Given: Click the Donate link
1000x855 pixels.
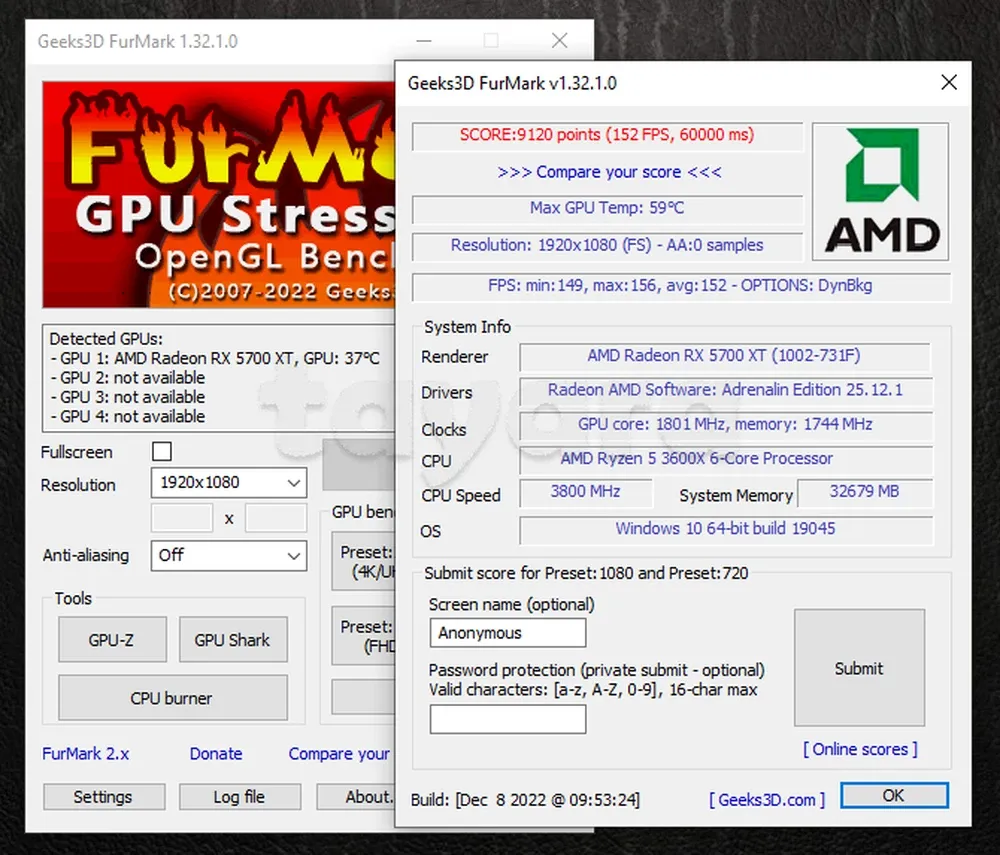Looking at the screenshot, I should click(216, 754).
